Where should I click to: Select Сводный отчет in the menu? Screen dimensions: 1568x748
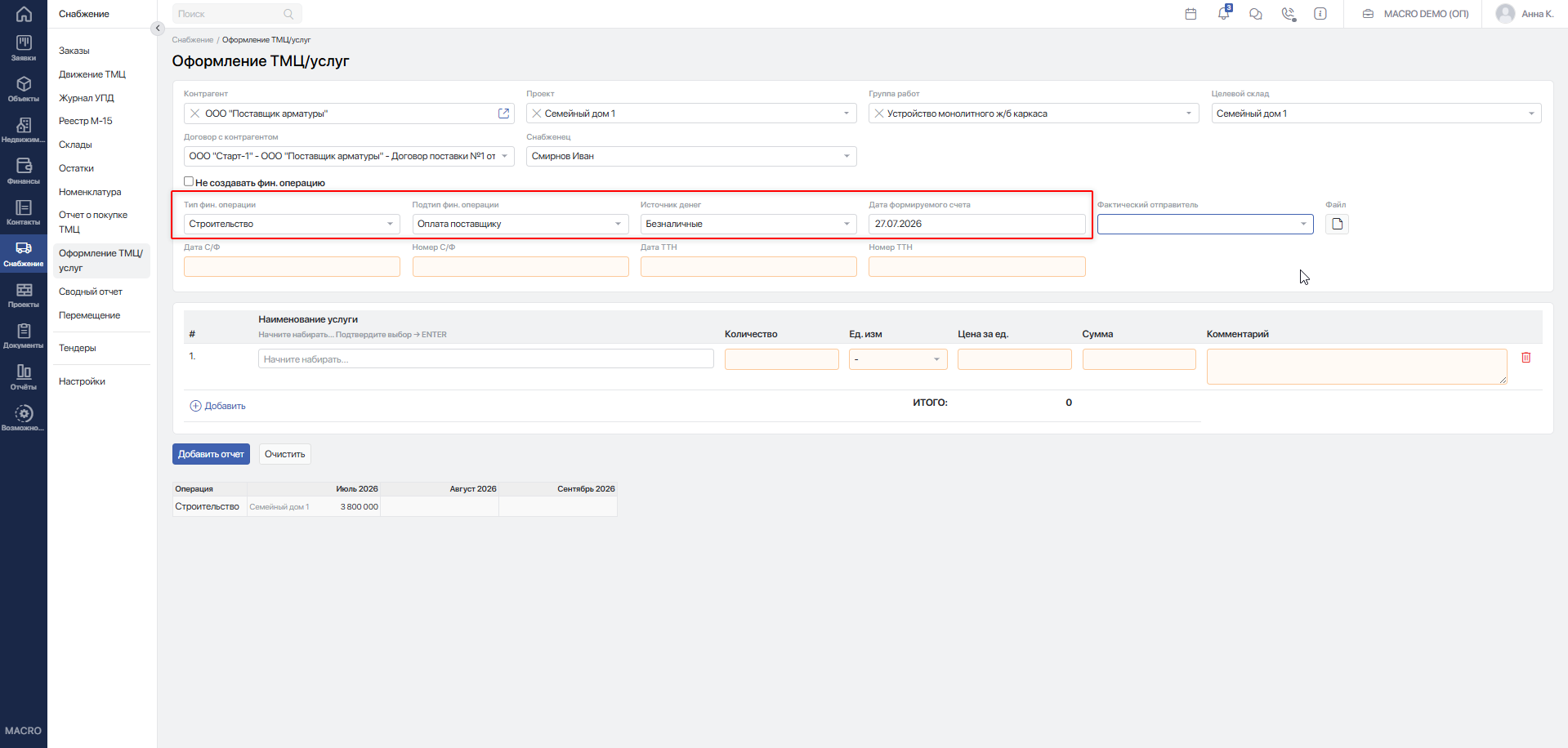point(91,292)
